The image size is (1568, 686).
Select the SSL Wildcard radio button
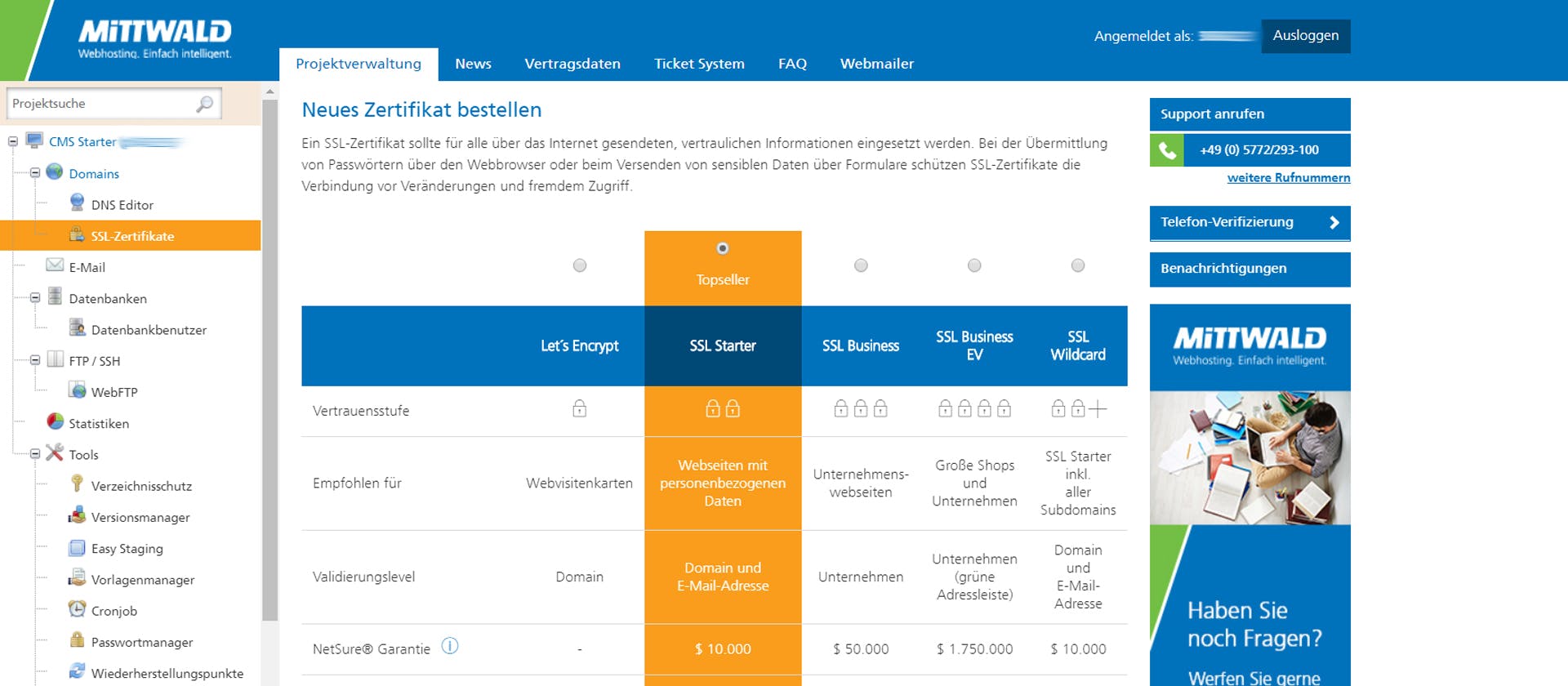coord(1078,265)
